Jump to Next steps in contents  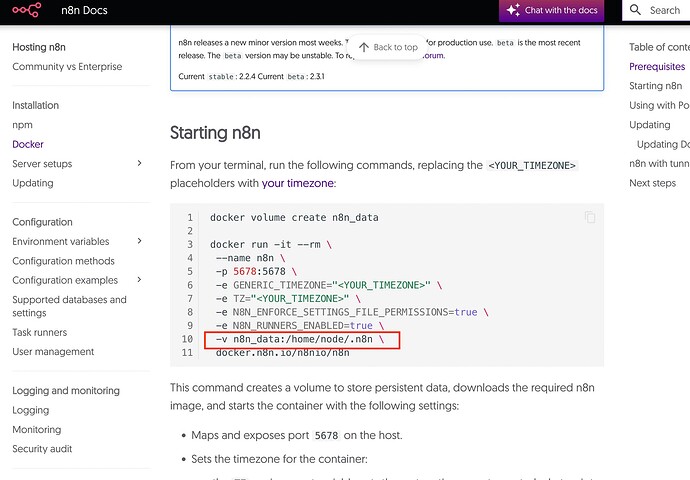coord(653,183)
